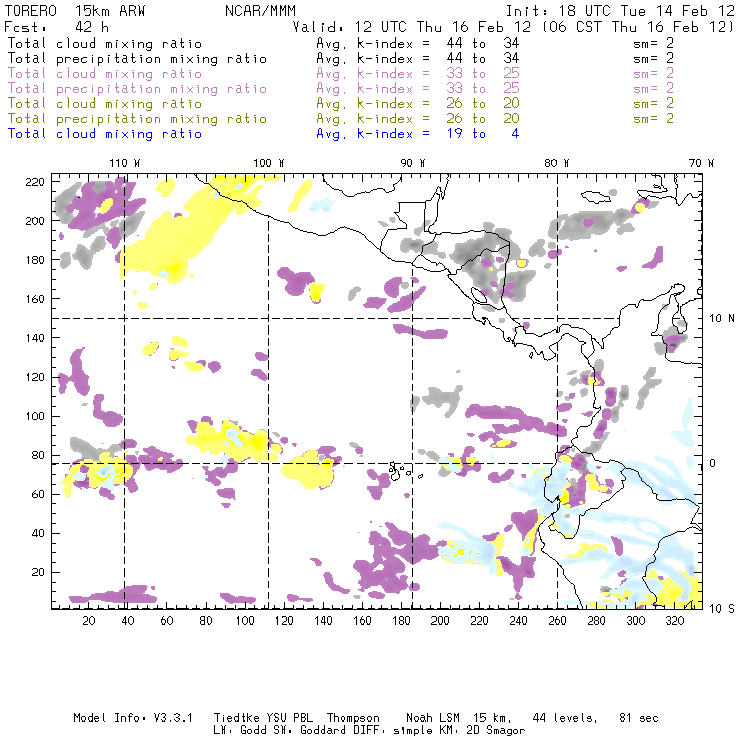Select the "80 W" longitude label
The height and width of the screenshot is (740, 740).
pyautogui.click(x=556, y=163)
